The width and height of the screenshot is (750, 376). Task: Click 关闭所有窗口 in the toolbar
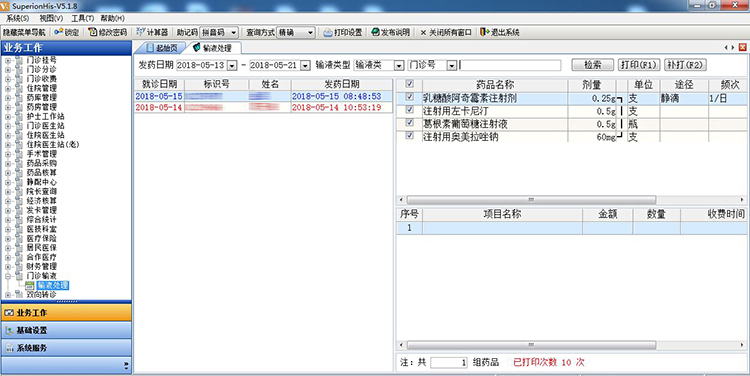click(x=446, y=33)
